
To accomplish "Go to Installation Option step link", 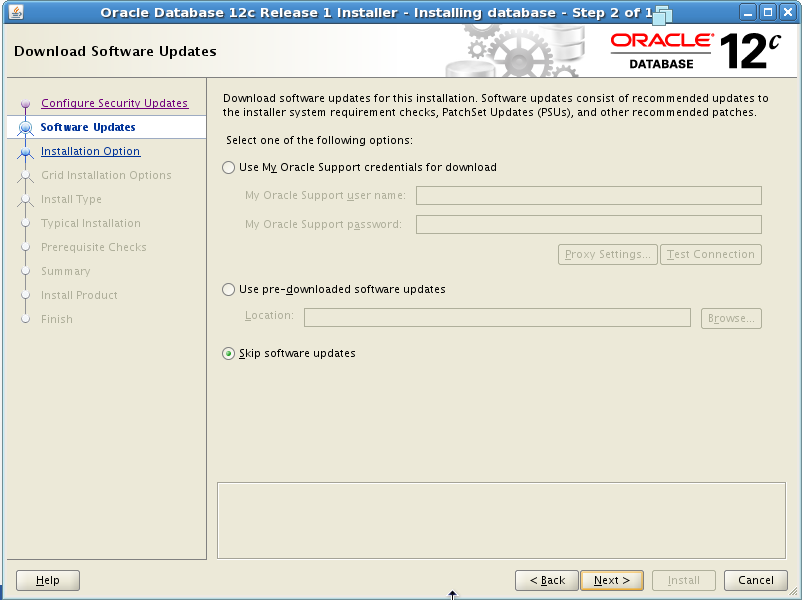I will click(91, 151).
